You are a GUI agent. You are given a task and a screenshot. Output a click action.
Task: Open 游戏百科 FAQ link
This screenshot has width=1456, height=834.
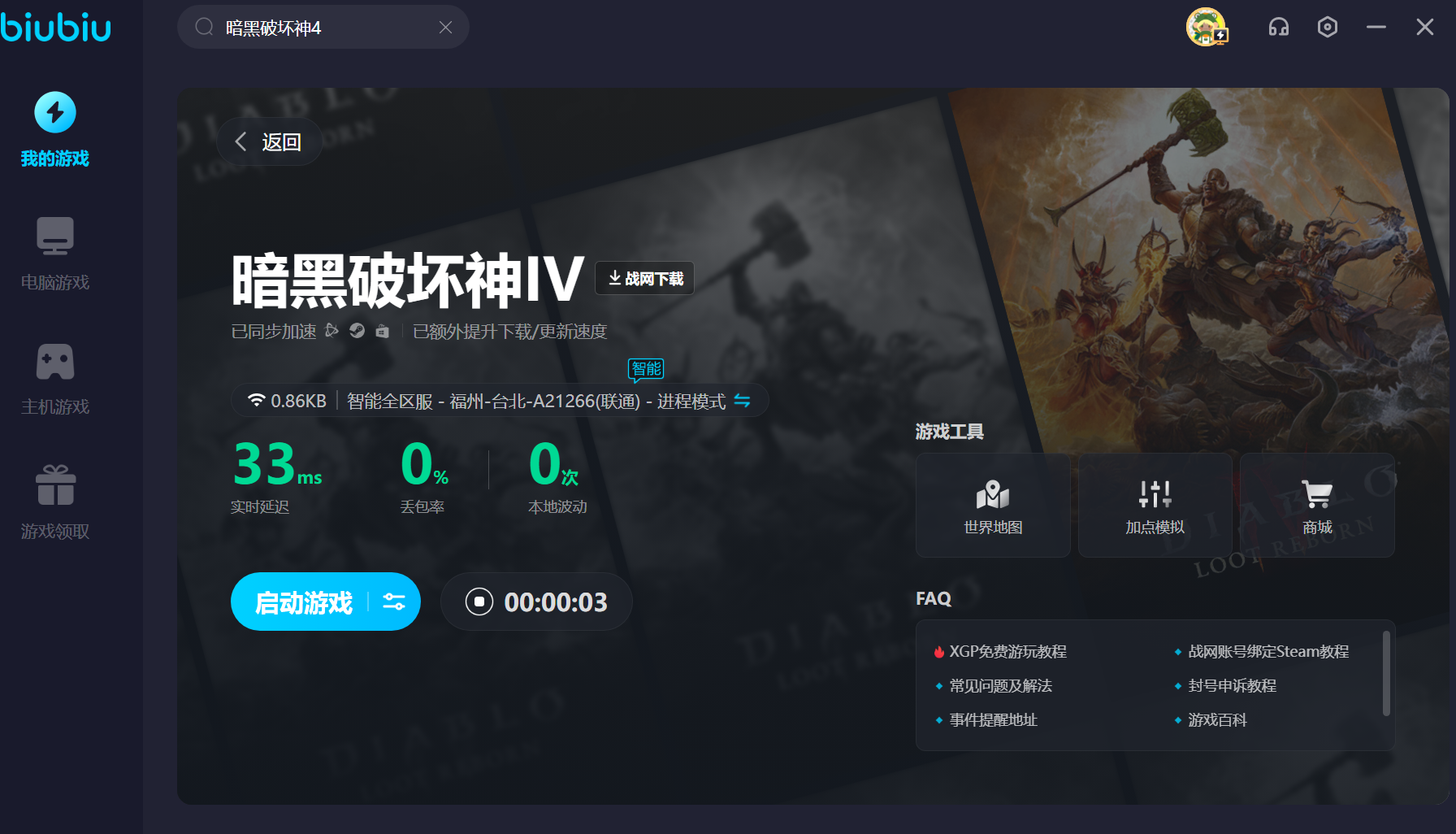[1217, 720]
